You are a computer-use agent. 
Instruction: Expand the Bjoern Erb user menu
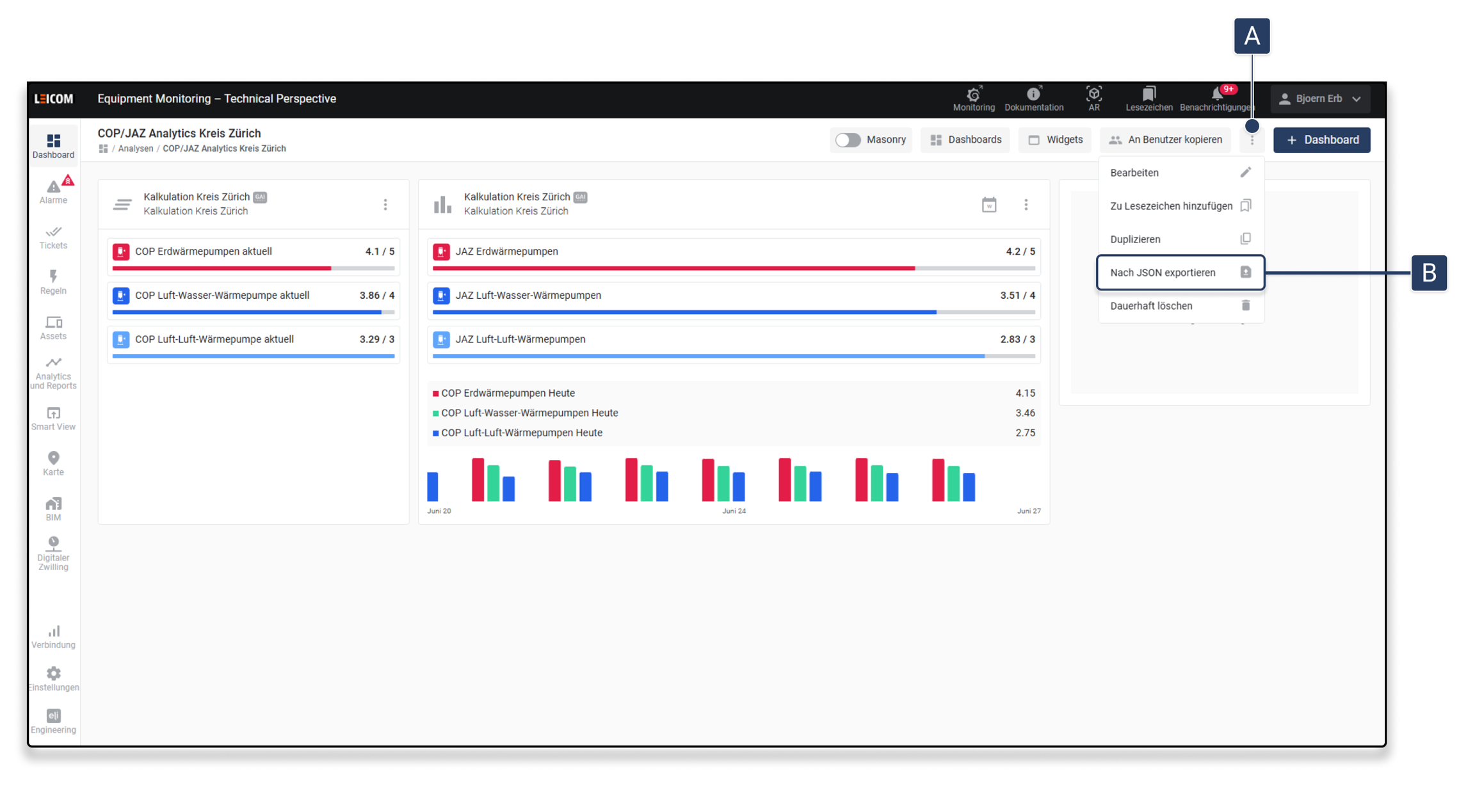point(1319,99)
